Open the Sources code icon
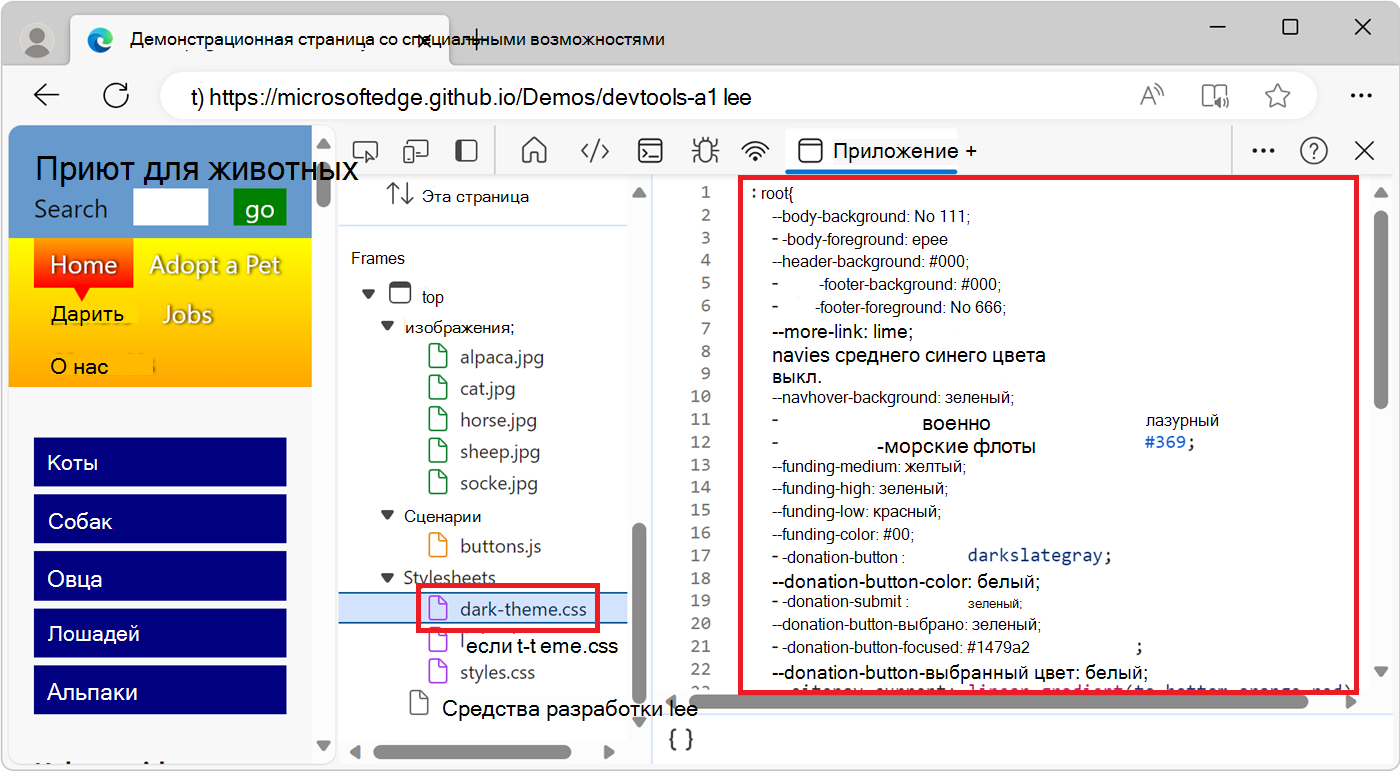This screenshot has height=771, width=1400. [x=594, y=150]
